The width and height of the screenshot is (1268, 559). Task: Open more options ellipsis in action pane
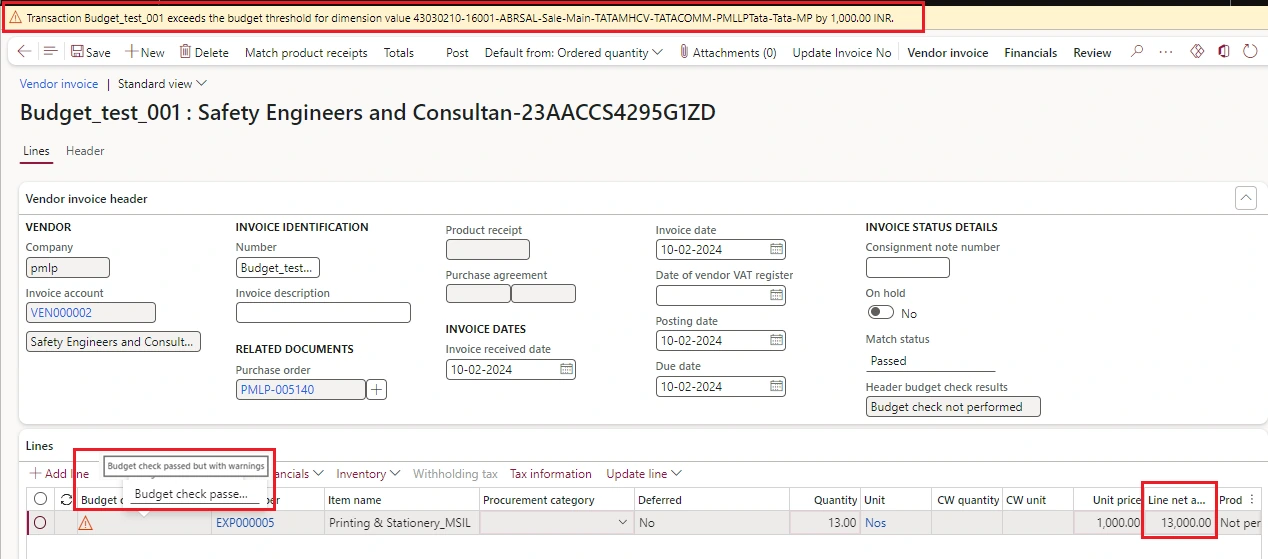pyautogui.click(x=1166, y=52)
